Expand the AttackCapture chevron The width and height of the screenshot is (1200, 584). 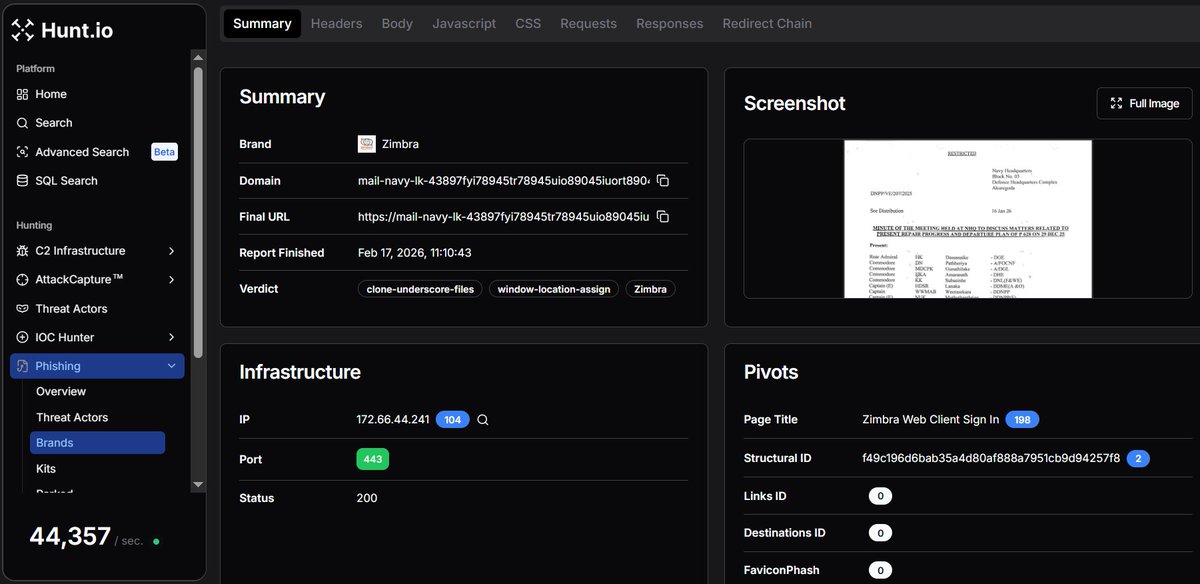[171, 280]
